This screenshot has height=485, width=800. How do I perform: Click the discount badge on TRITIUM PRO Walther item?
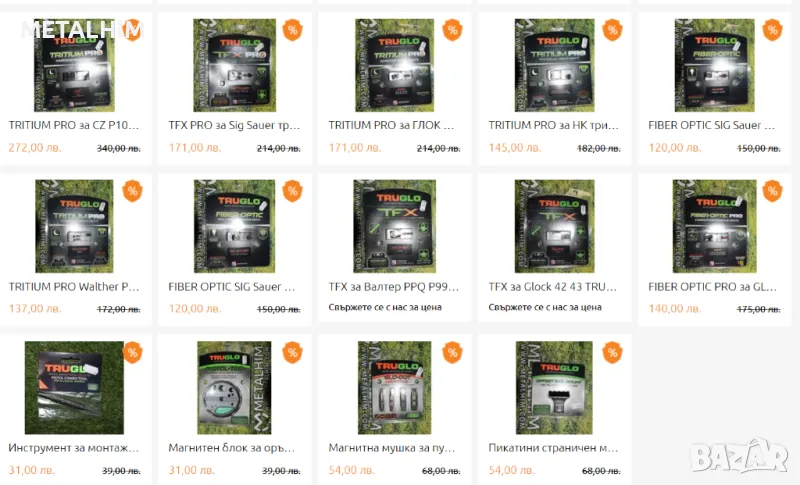click(133, 191)
